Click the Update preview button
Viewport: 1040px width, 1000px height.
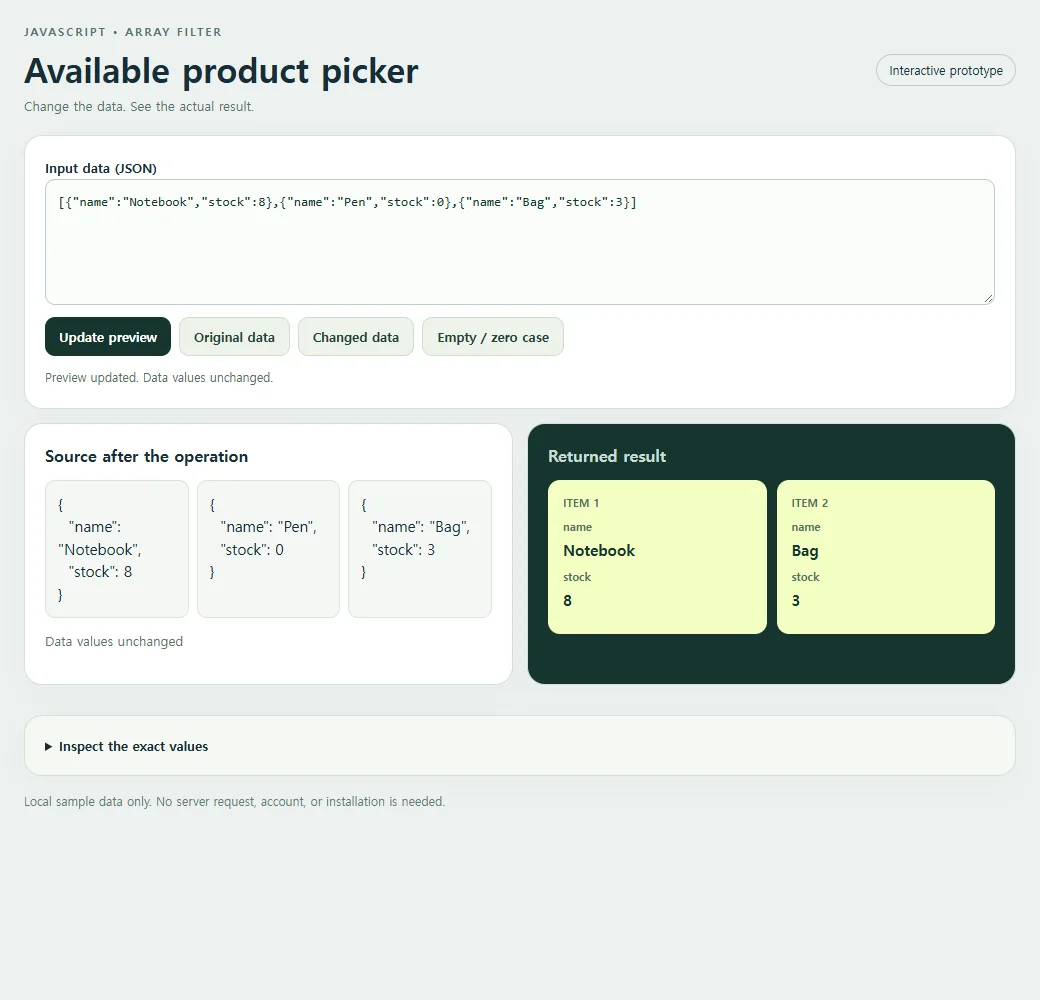coord(108,337)
